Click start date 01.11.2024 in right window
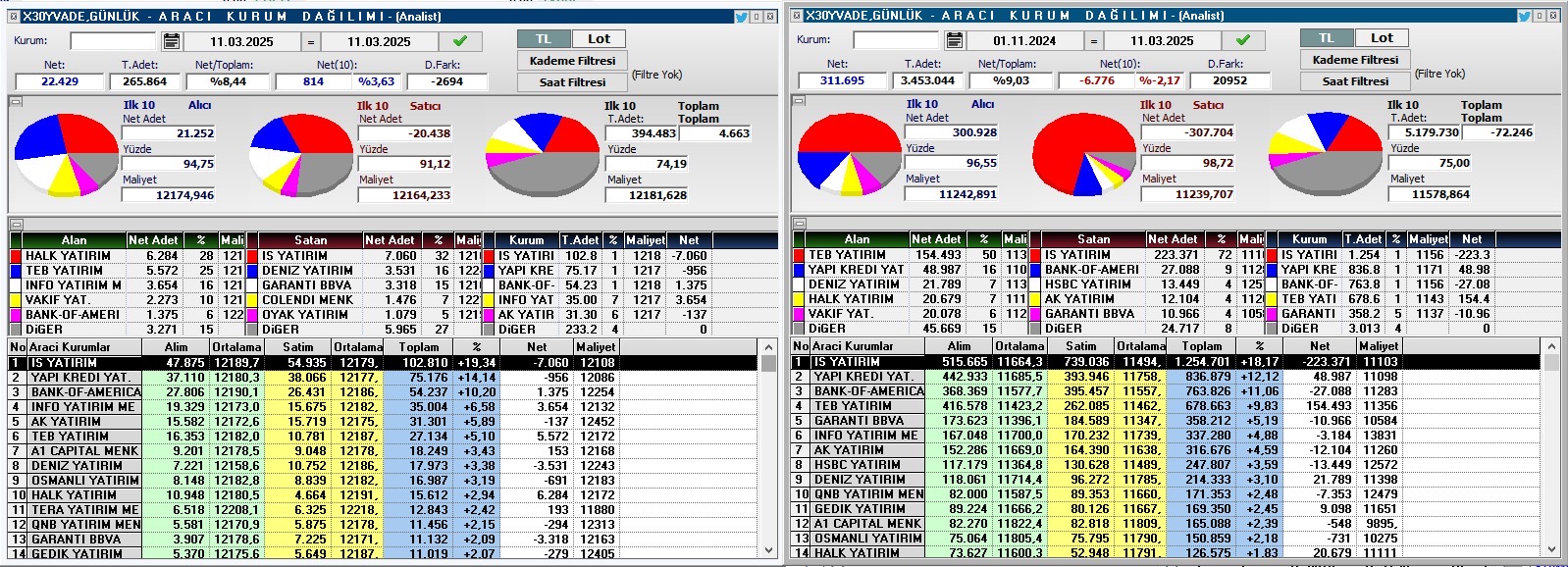This screenshot has width=1568, height=567. [1024, 40]
